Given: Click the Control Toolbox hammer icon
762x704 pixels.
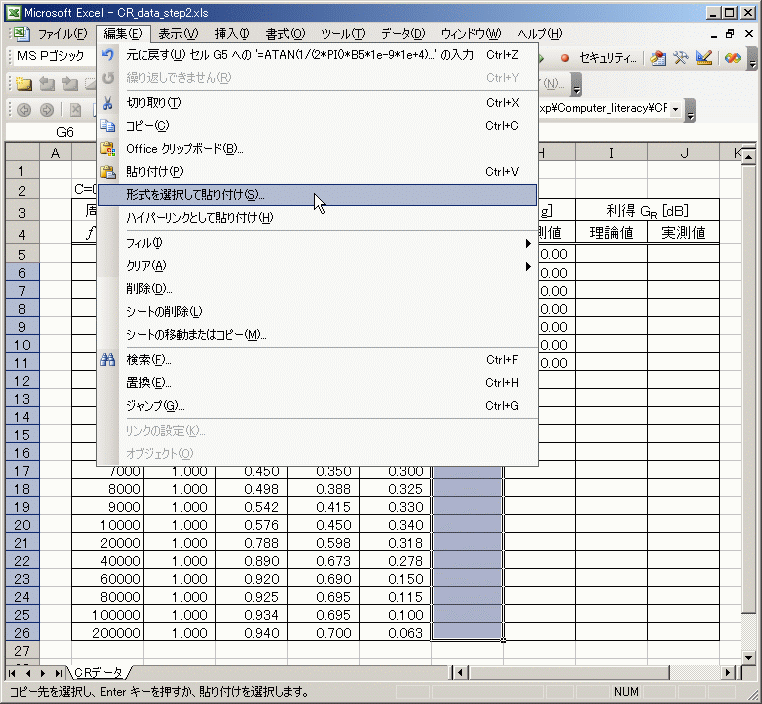Looking at the screenshot, I should click(681, 58).
